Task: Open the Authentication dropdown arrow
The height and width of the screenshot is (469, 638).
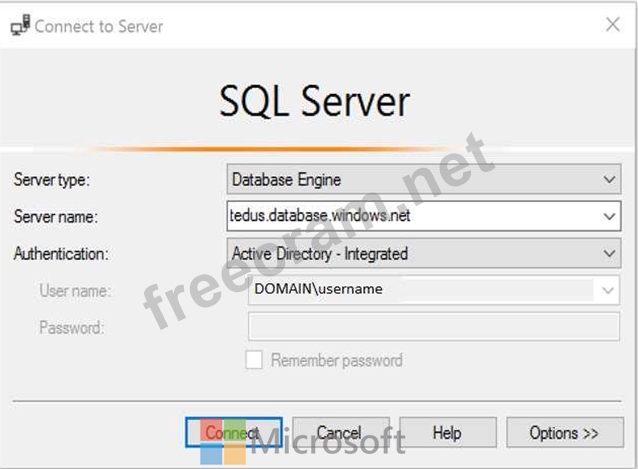Action: pos(610,254)
